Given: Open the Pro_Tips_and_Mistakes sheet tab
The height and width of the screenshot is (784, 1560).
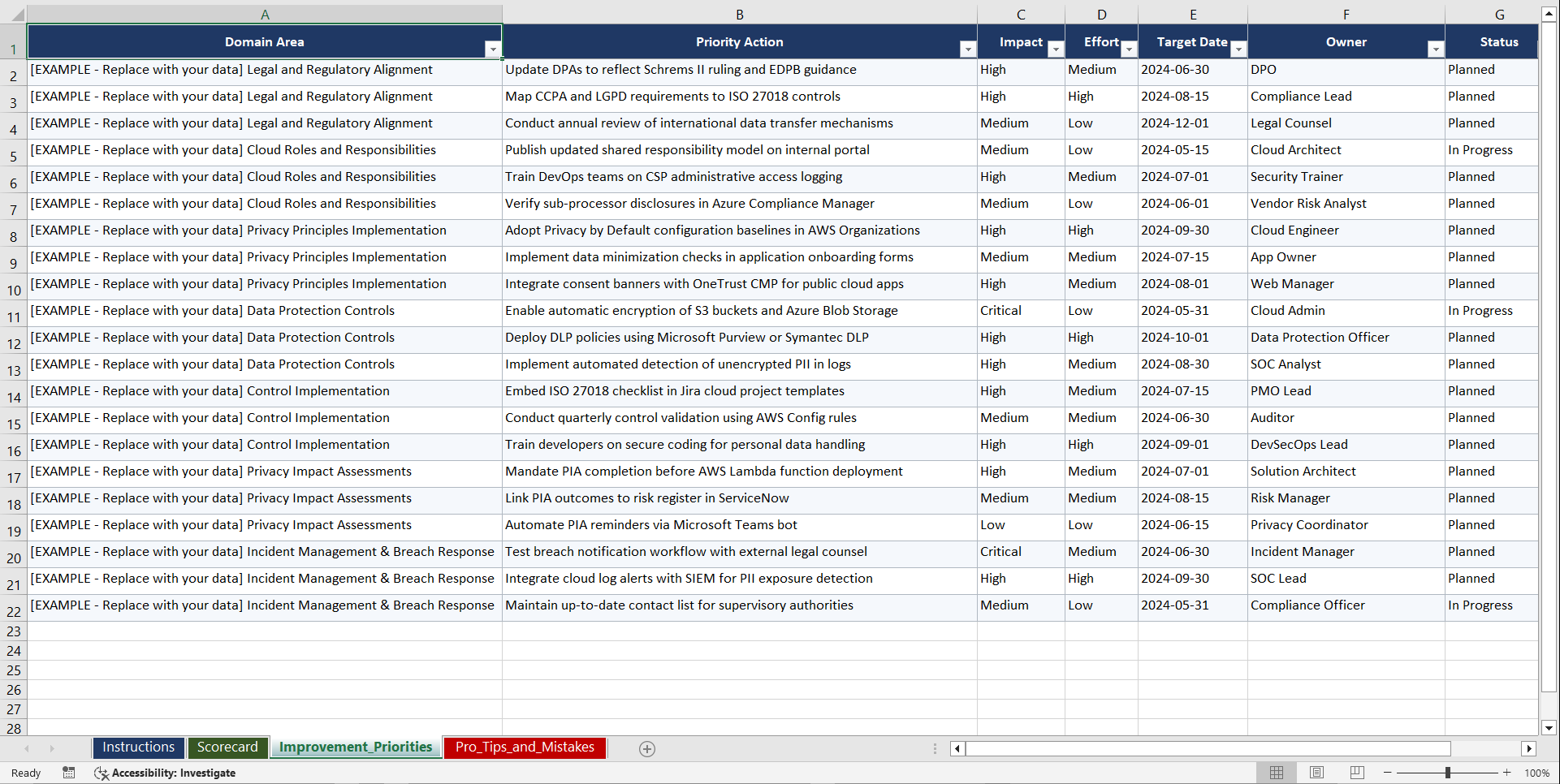Looking at the screenshot, I should 525,747.
